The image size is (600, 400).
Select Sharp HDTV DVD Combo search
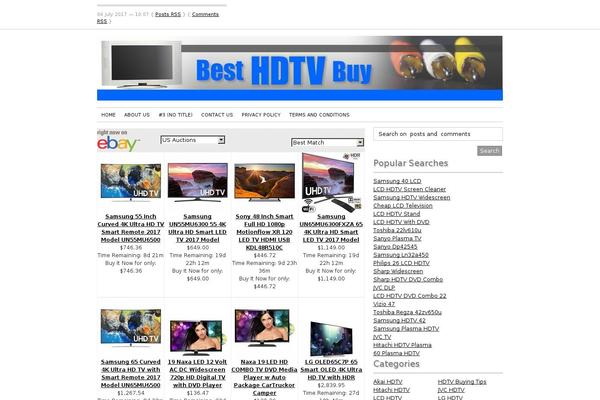(408, 279)
